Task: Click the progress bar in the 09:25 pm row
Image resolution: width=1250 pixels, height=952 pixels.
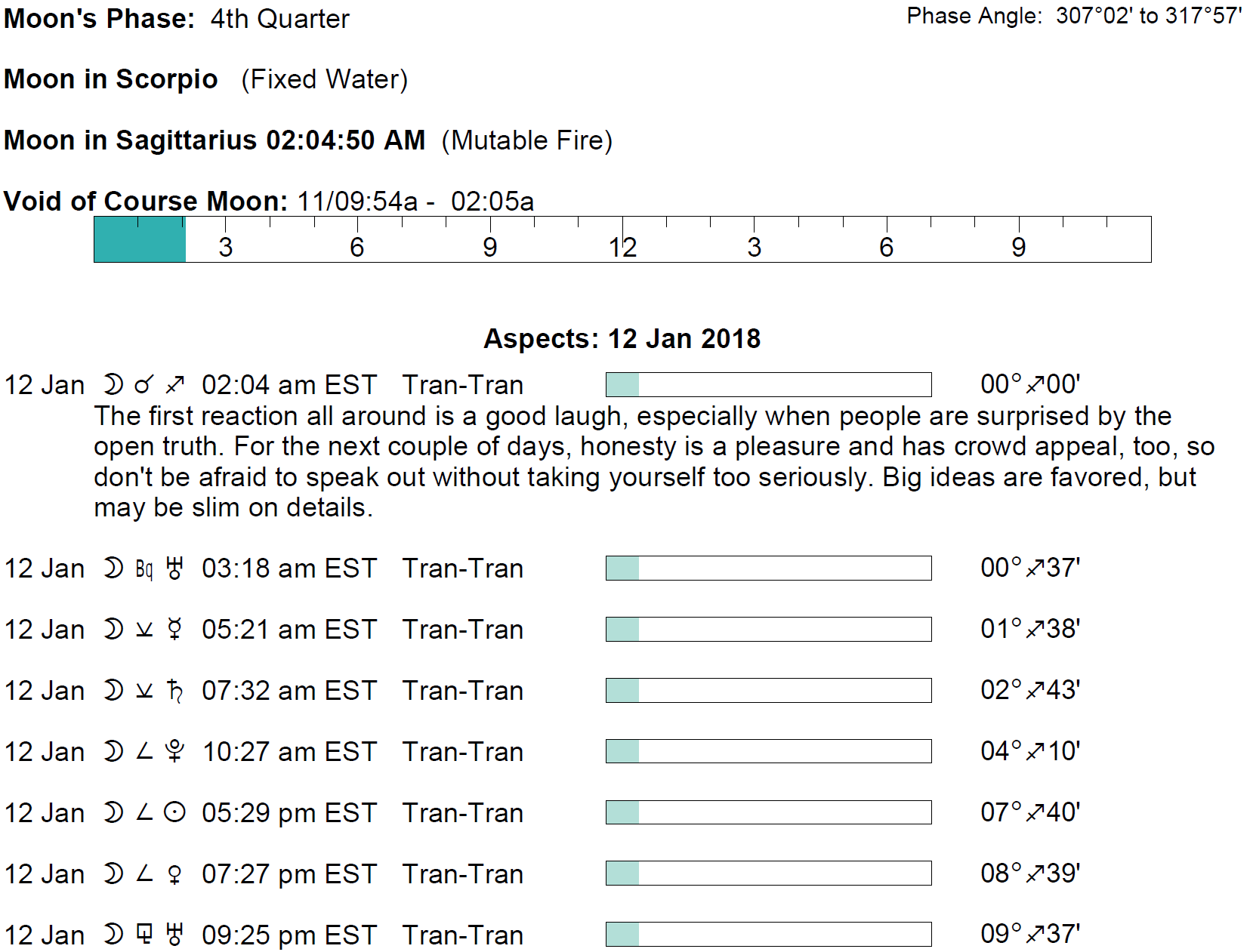Action: click(768, 934)
